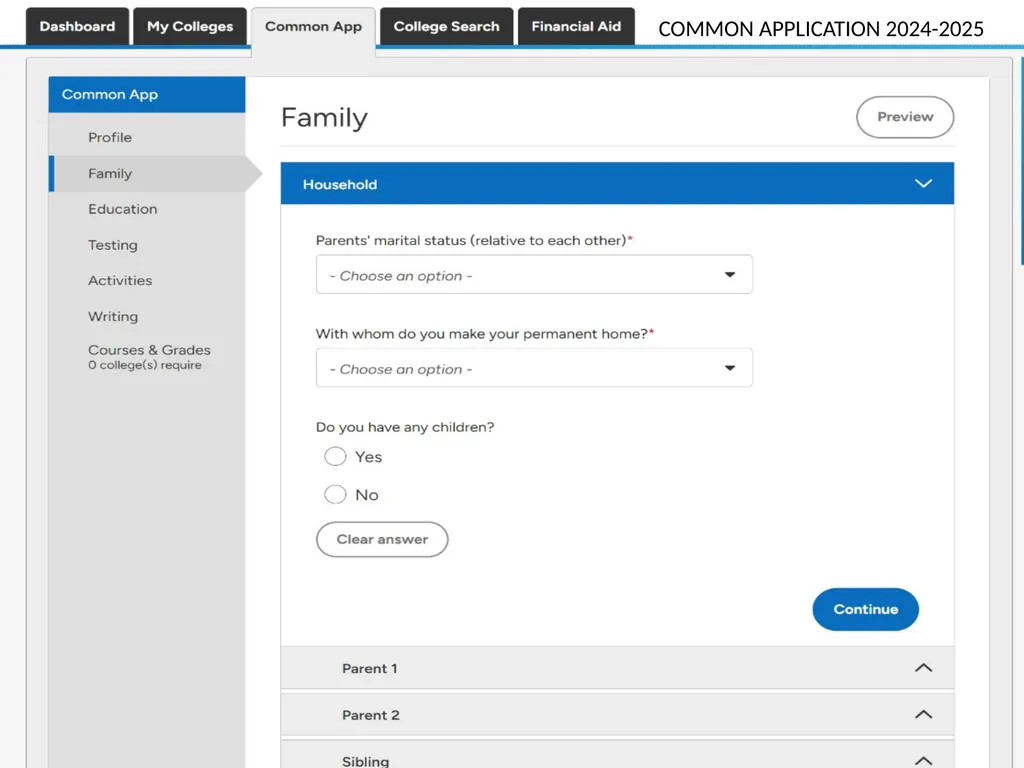
Task: Click the "Do you have any children?" label
Action: click(405, 427)
